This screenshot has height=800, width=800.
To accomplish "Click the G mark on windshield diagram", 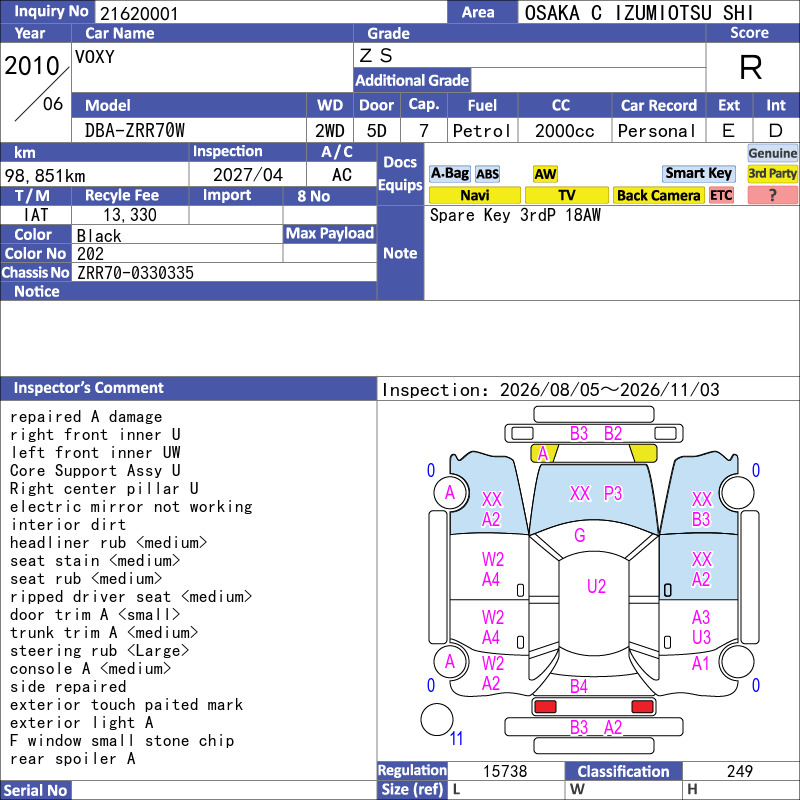I will [x=580, y=536].
